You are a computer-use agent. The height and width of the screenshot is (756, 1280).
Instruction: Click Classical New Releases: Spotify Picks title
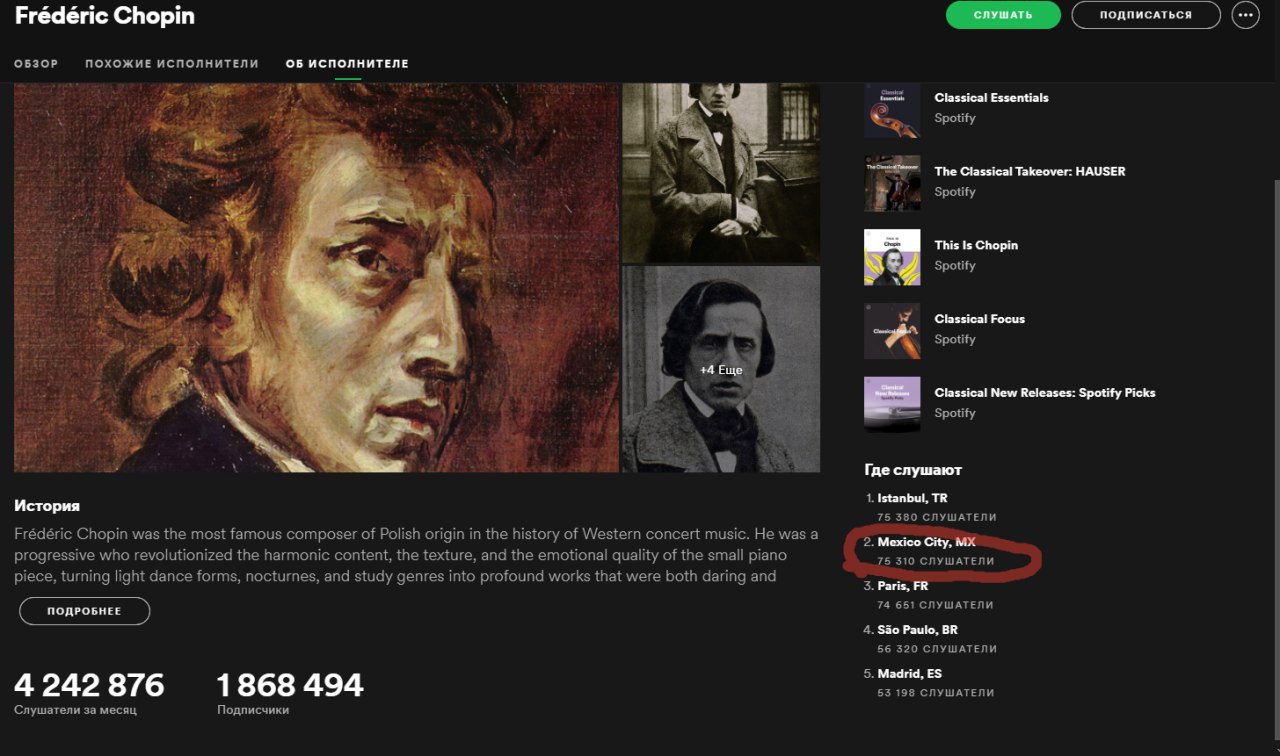point(1045,393)
